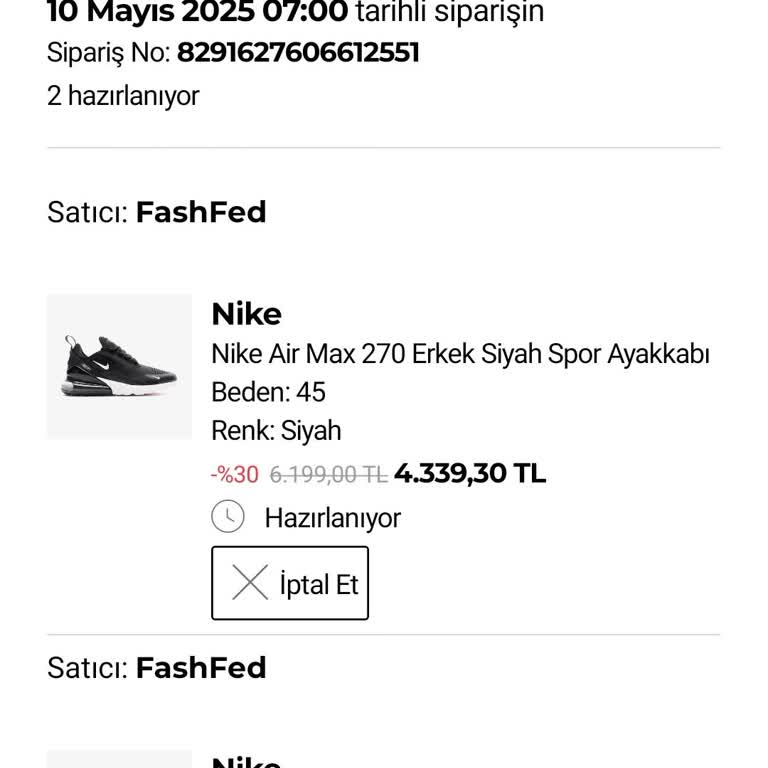Select the order number 8291627606612551
Viewport: 768px width, 768px height.
298,53
